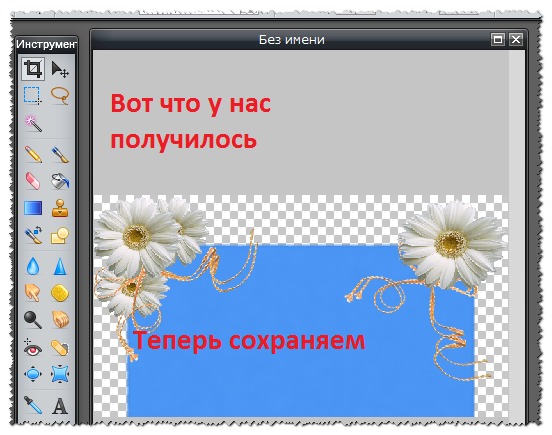Pick the yellow Sponge tool

[x=60, y=293]
